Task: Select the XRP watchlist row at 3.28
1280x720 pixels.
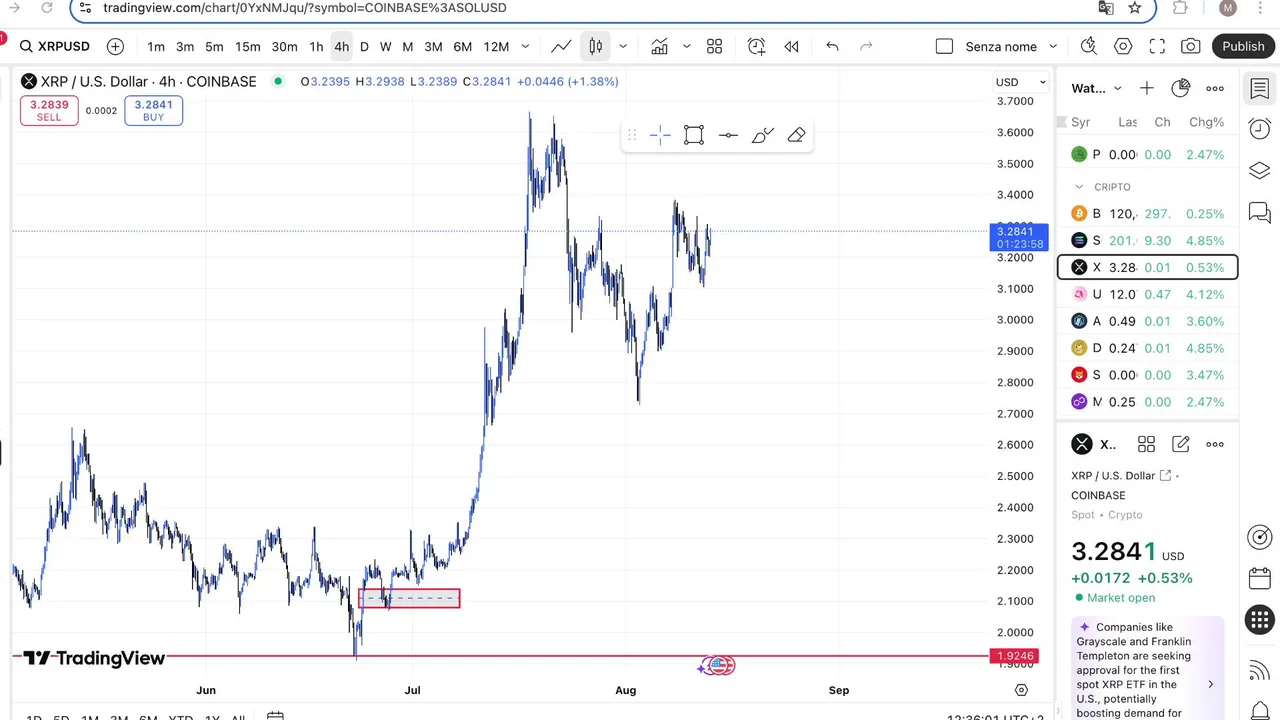Action: 1148,268
